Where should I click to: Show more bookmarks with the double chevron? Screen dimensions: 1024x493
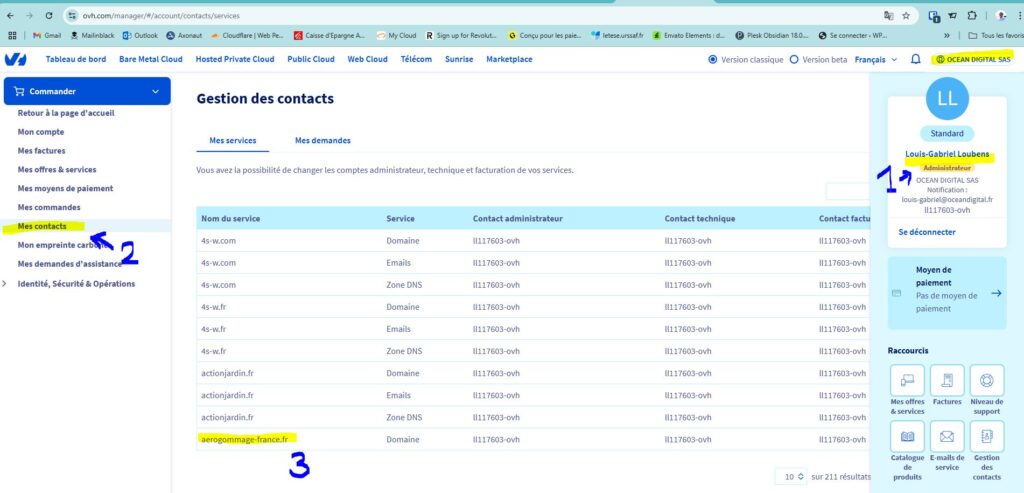click(x=947, y=35)
